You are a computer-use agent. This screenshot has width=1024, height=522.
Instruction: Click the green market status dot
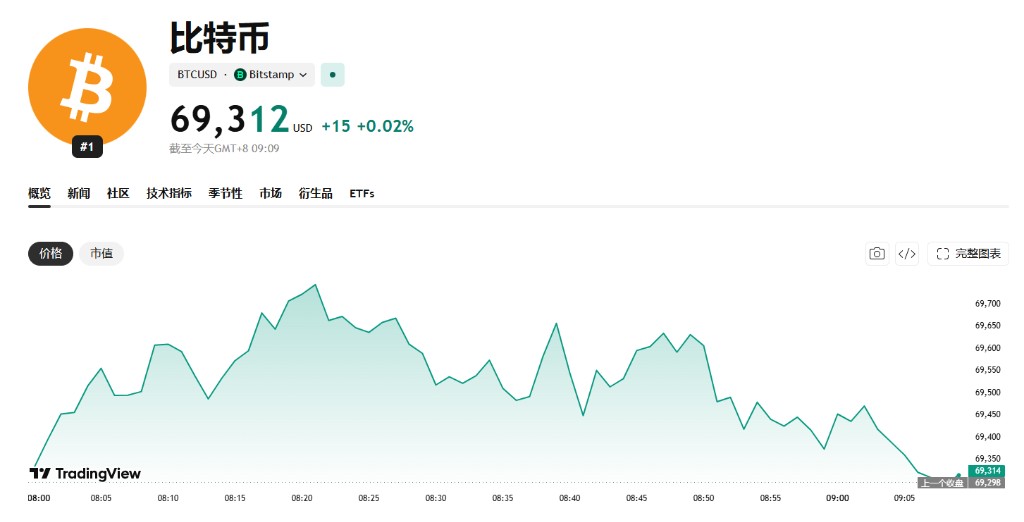click(332, 74)
